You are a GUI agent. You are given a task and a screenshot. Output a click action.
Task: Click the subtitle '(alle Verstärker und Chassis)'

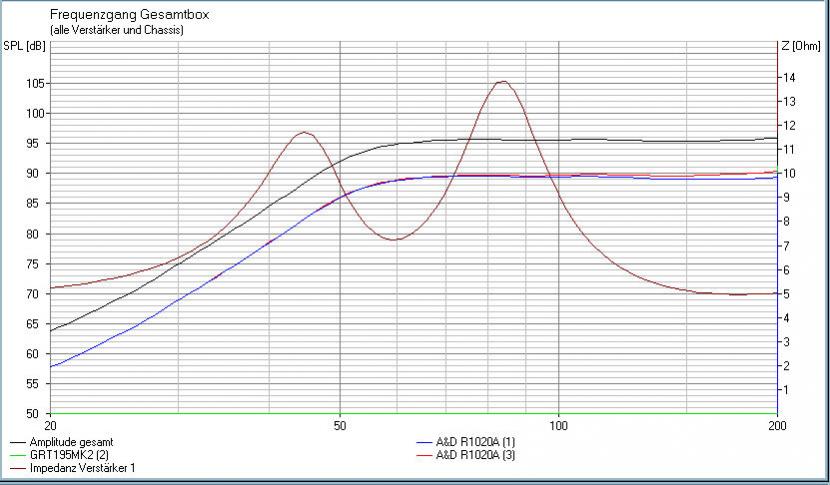[x=116, y=30]
